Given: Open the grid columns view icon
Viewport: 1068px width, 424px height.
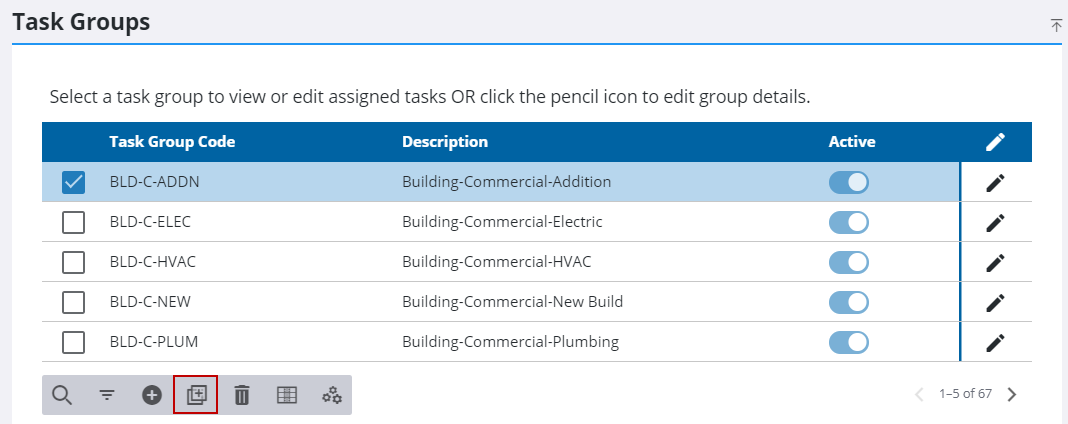Looking at the screenshot, I should coord(287,395).
